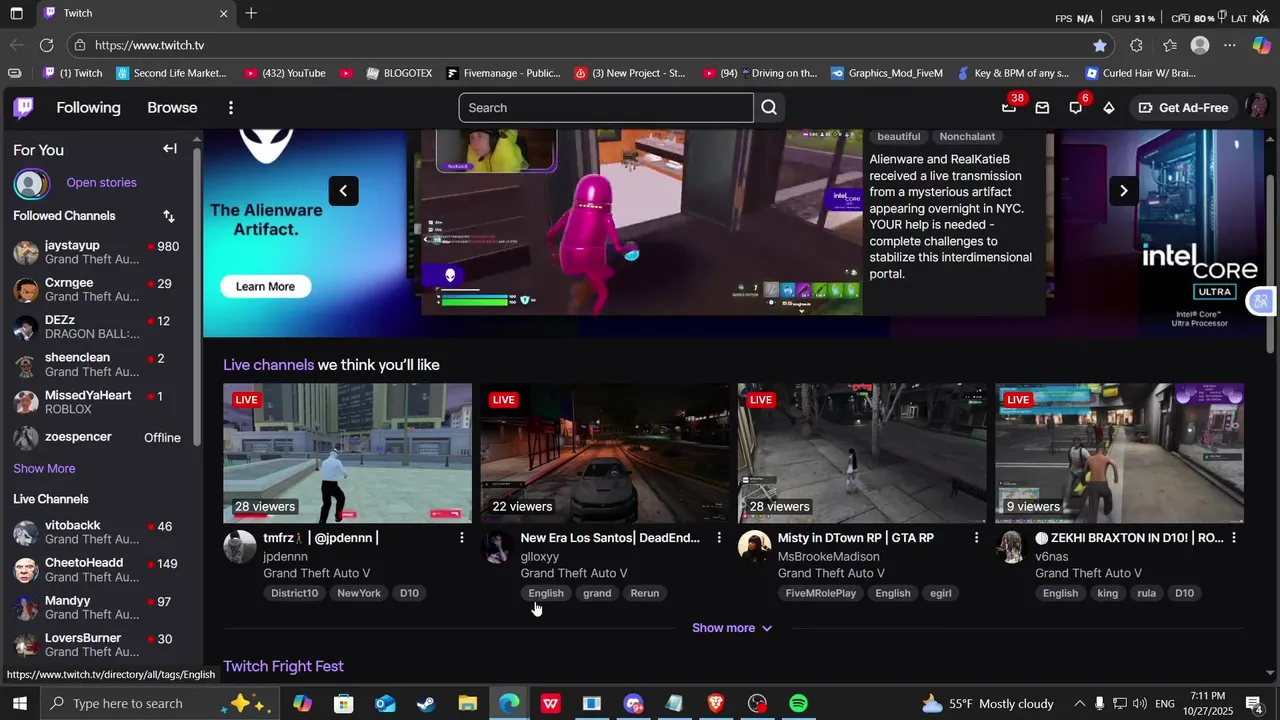Click the search magnifier button
Image resolution: width=1280 pixels, height=720 pixels.
769,107
